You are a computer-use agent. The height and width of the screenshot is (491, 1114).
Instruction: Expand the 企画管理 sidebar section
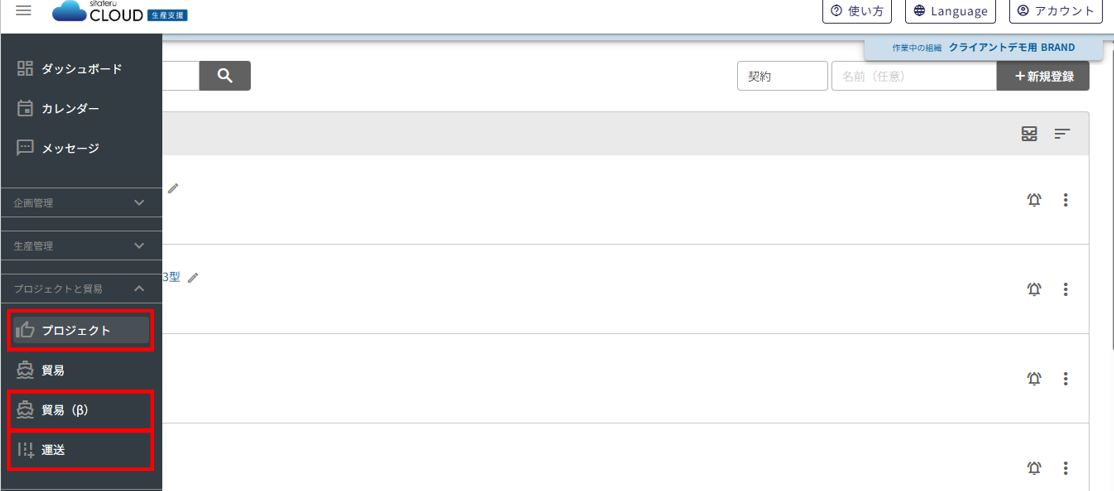click(x=81, y=203)
